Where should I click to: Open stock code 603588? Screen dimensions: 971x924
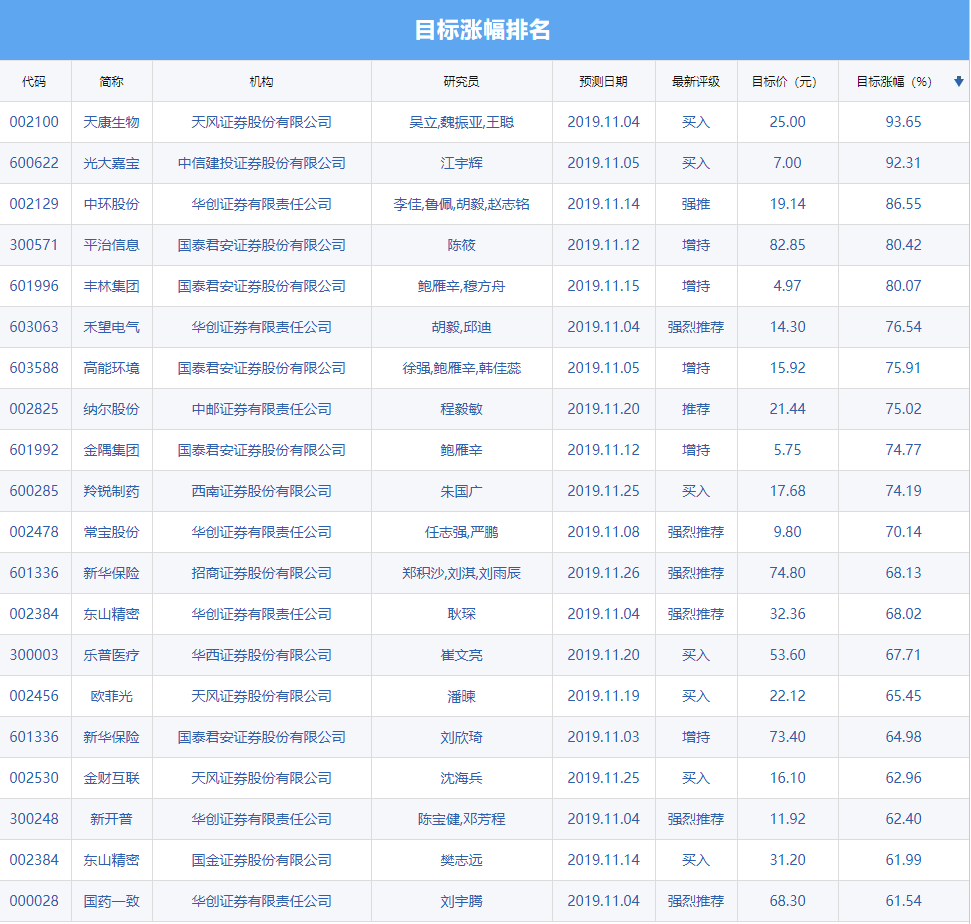34,368
